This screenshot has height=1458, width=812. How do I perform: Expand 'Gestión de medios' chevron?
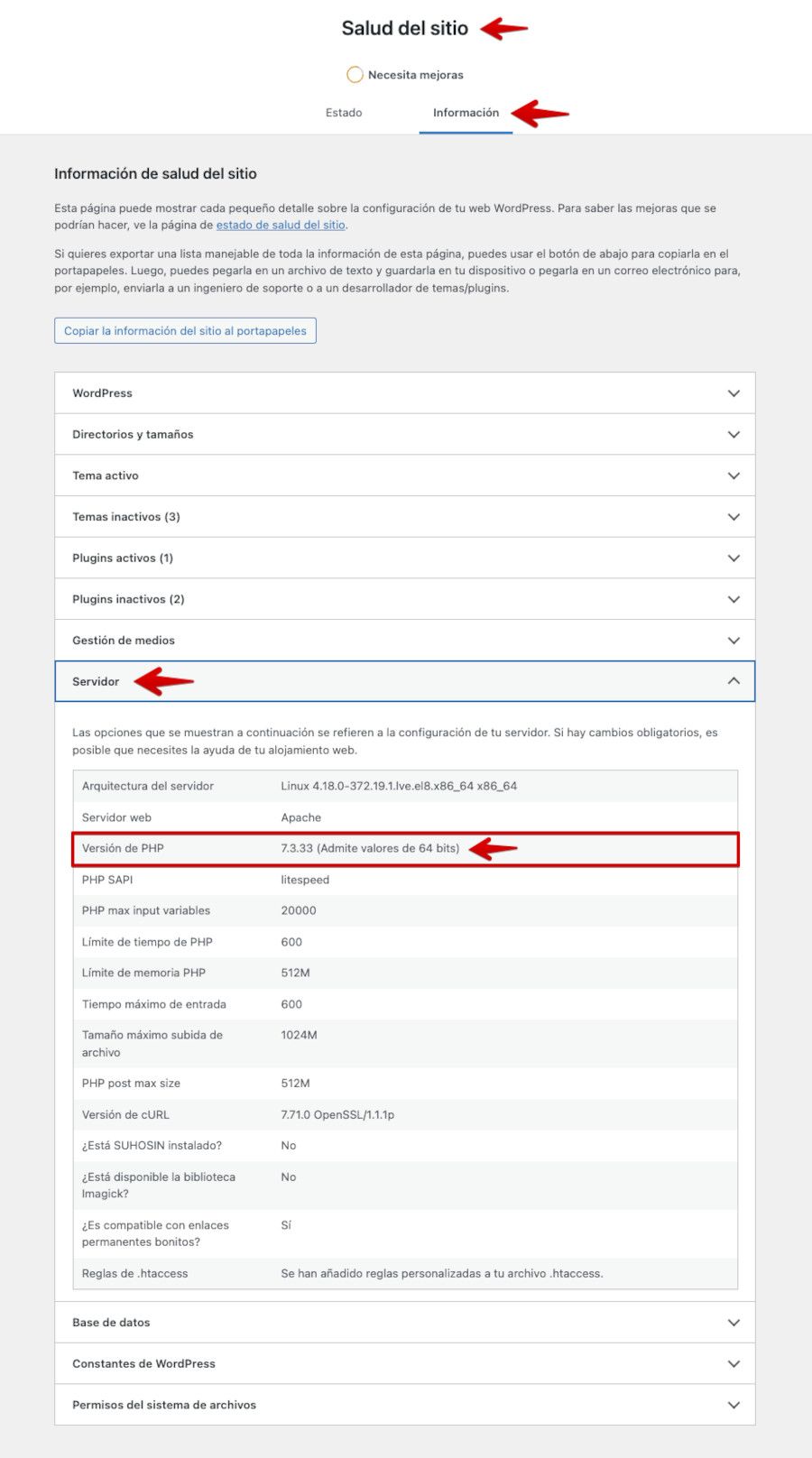[x=734, y=641]
